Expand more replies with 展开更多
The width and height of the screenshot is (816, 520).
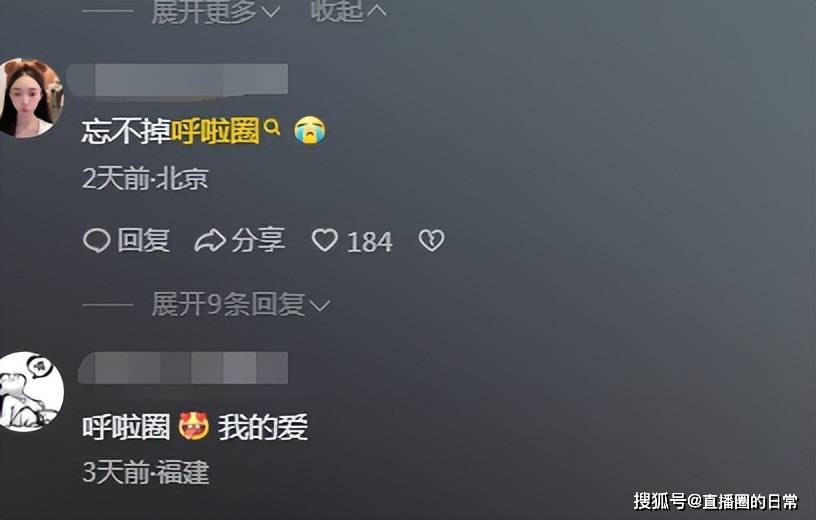[x=216, y=11]
